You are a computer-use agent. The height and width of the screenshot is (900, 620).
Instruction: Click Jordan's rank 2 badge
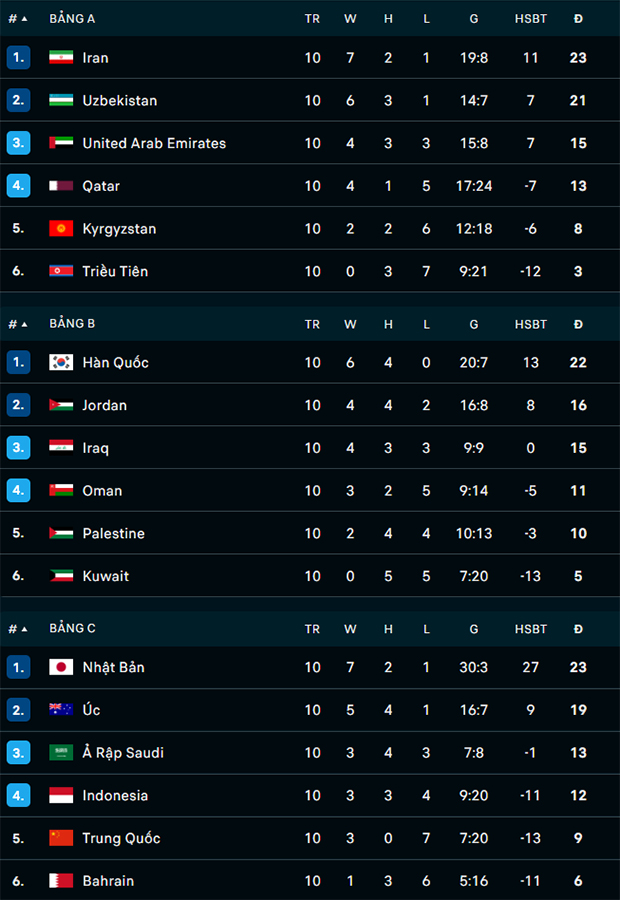click(x=18, y=405)
